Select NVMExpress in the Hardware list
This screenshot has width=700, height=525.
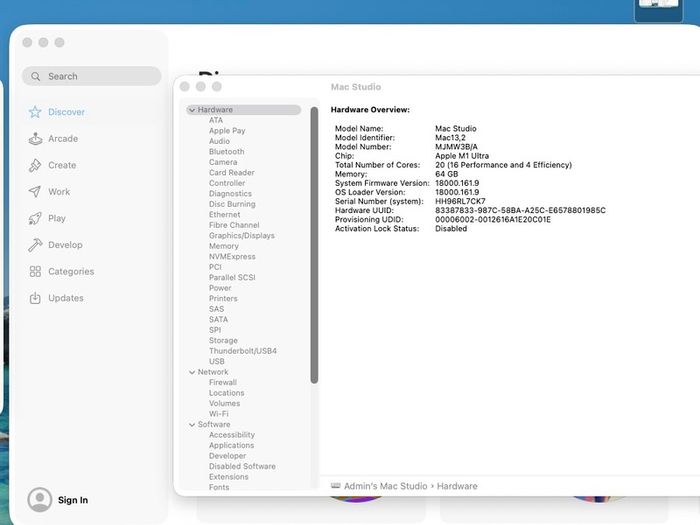(x=232, y=257)
